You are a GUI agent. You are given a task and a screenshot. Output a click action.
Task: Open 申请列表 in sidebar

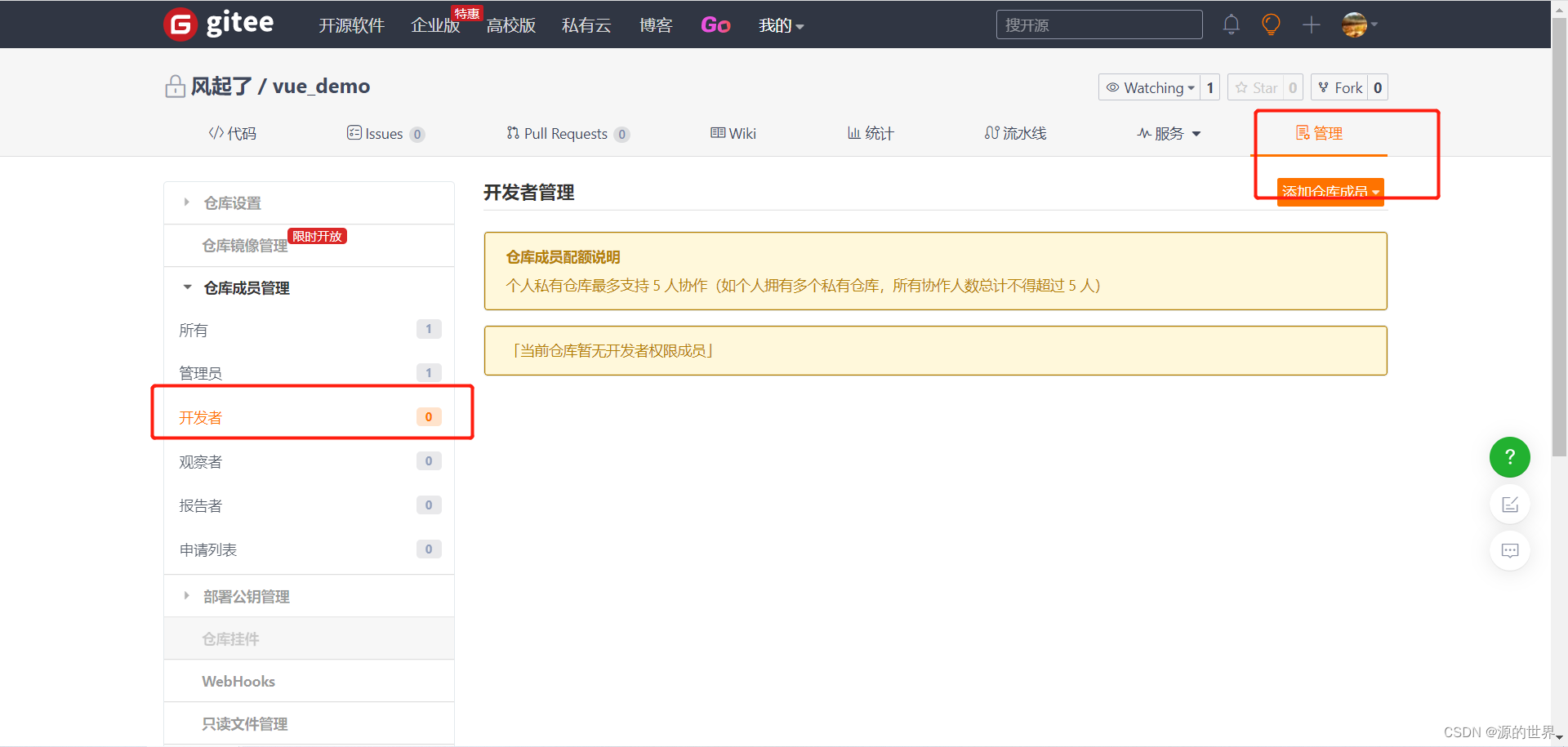coord(309,549)
